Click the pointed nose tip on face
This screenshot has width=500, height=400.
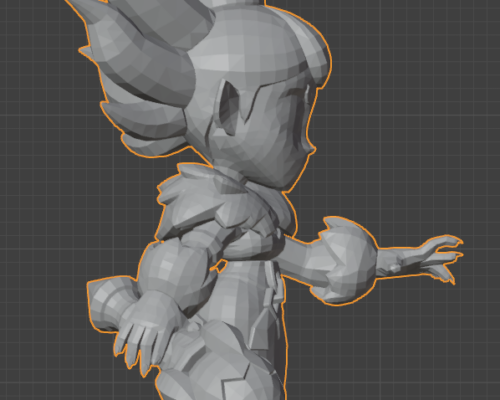tap(312, 149)
